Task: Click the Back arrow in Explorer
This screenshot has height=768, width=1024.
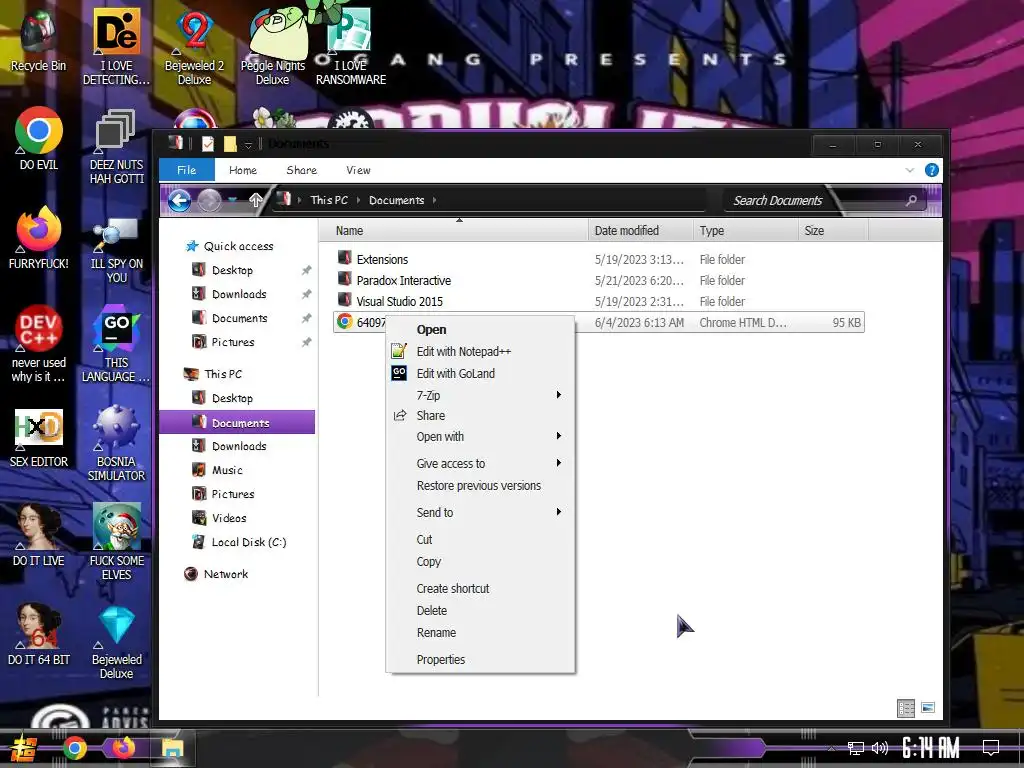Action: 179,200
